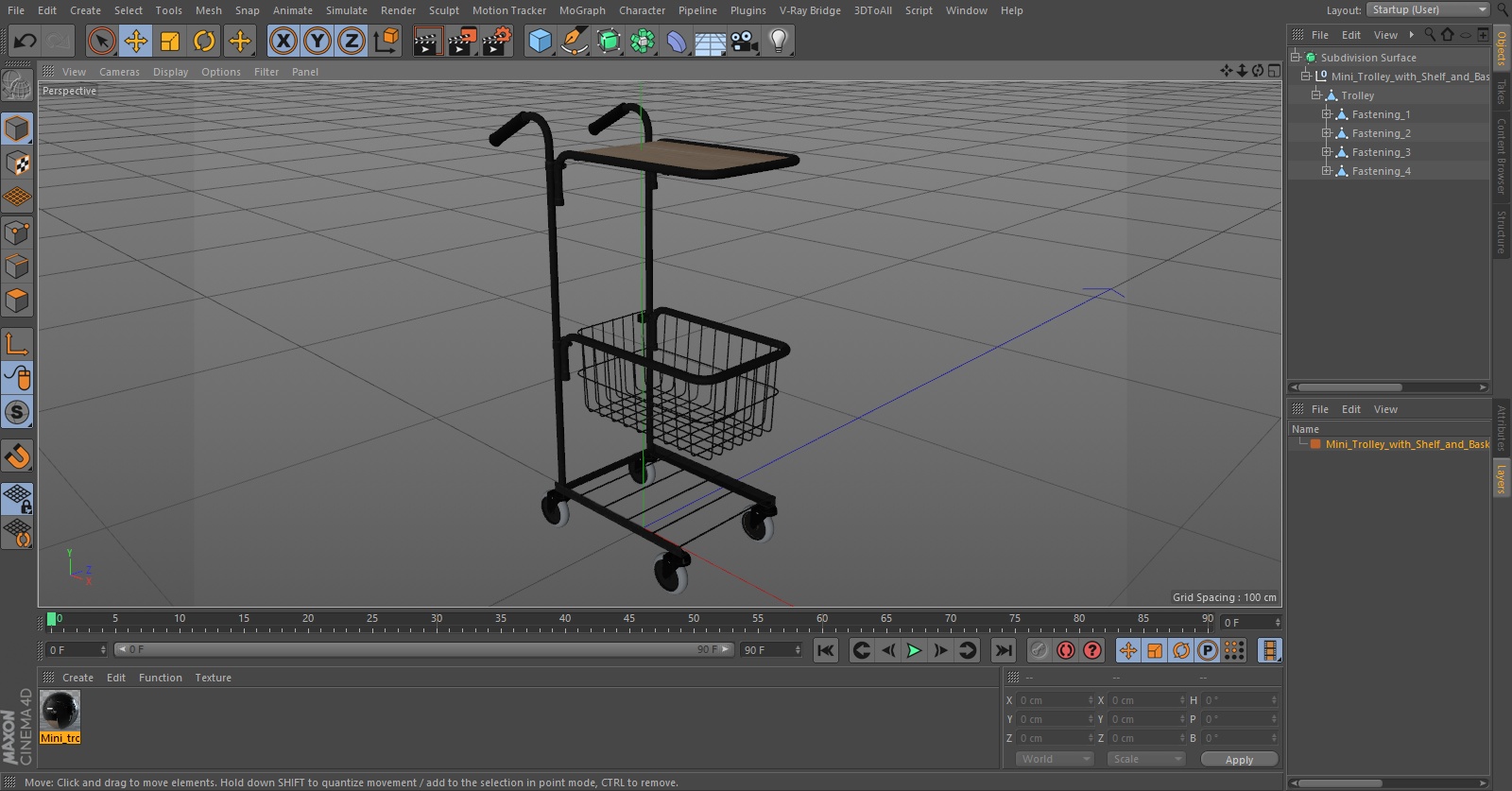Collapse the Trolley object node
Image resolution: width=1512 pixels, height=791 pixels.
(x=1315, y=95)
